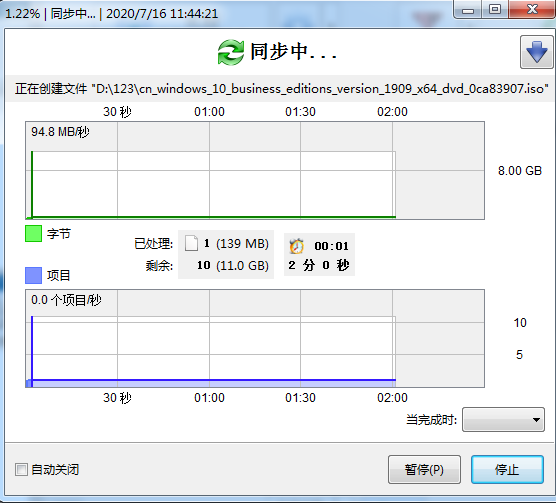Screen dimensions: 556x503
Task: Enable the 自动关闭 checkbox
Action: 21,470
